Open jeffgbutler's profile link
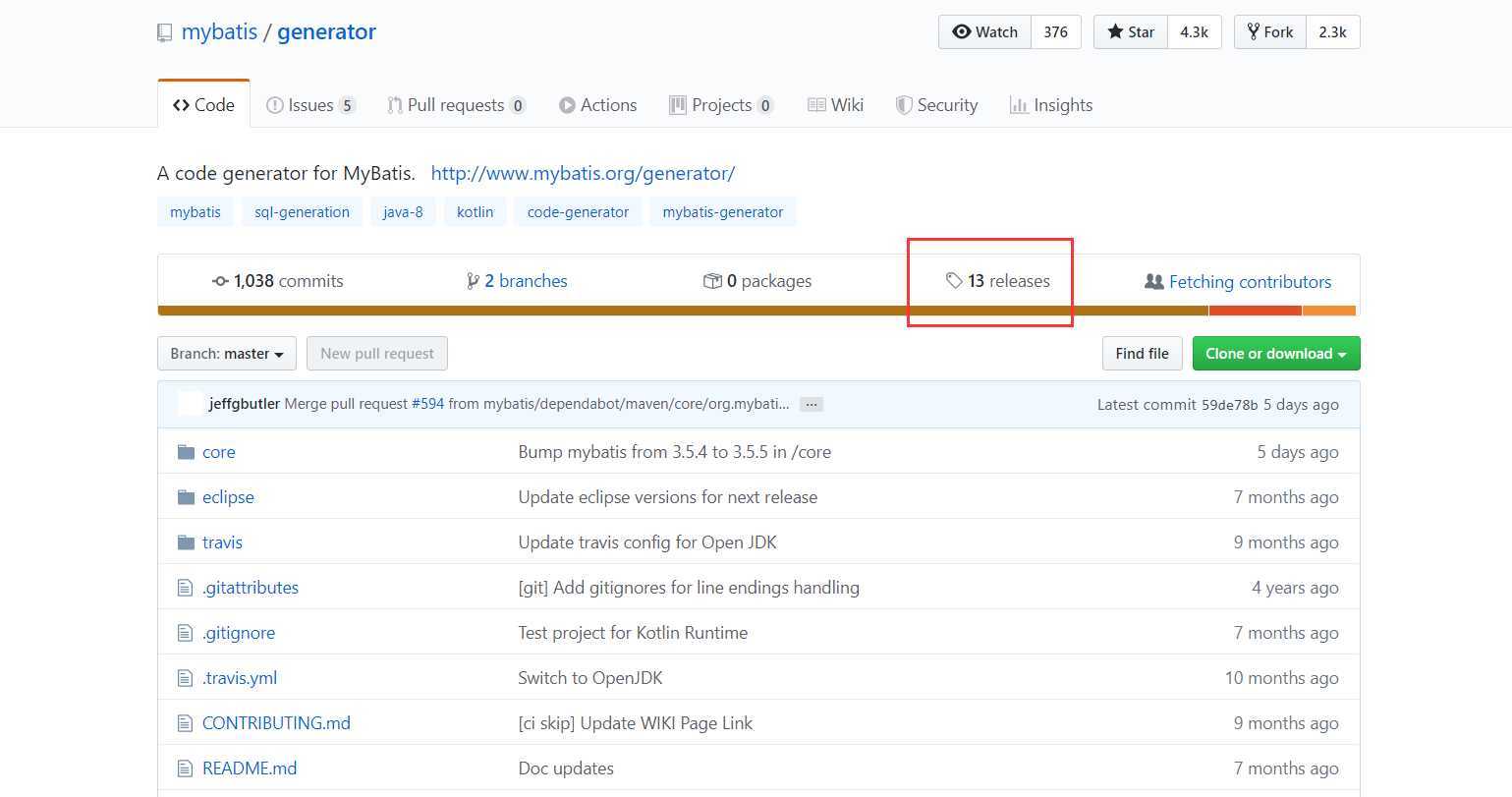The width and height of the screenshot is (1512, 797). pyautogui.click(x=245, y=404)
